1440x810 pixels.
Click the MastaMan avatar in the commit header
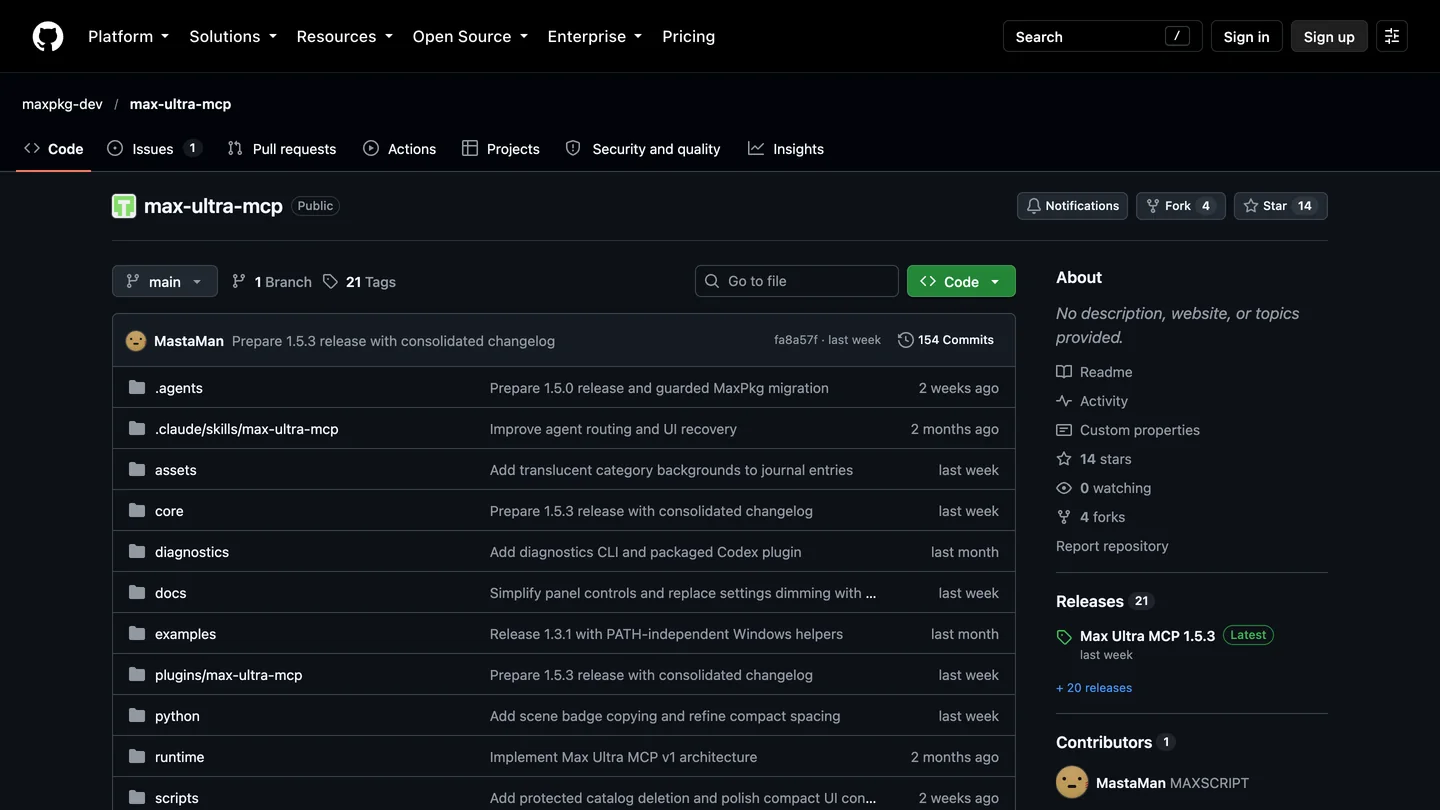(136, 341)
